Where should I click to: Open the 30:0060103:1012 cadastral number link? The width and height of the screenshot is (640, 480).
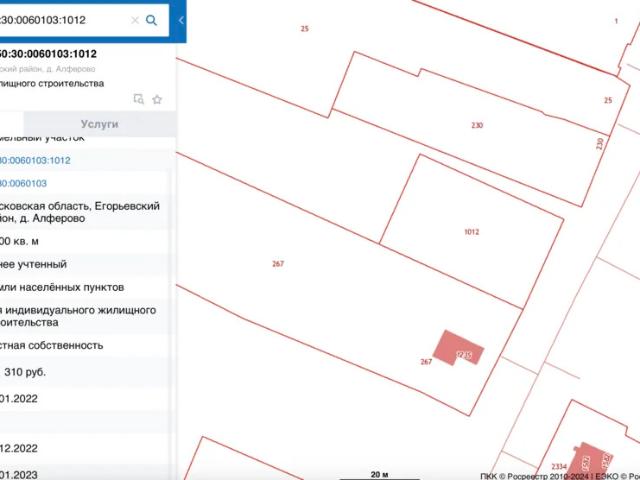point(35,160)
